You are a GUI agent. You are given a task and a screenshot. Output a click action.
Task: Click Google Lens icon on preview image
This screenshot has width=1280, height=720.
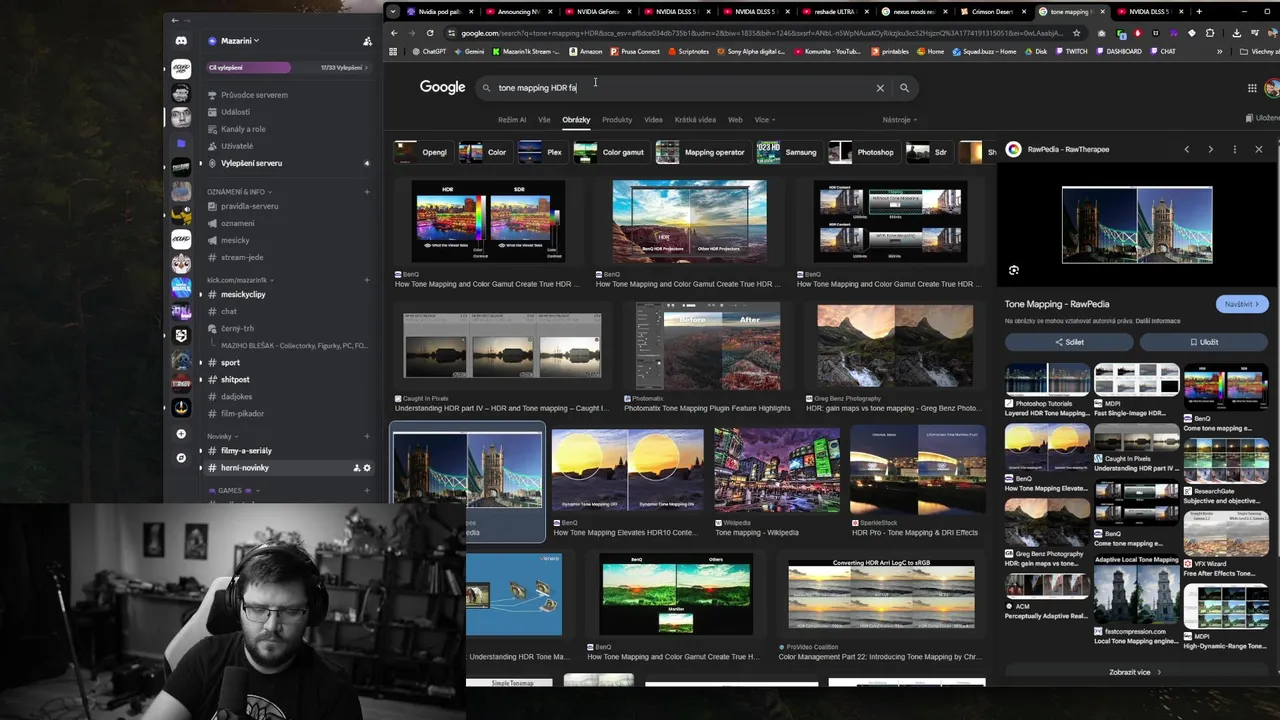pos(1014,270)
